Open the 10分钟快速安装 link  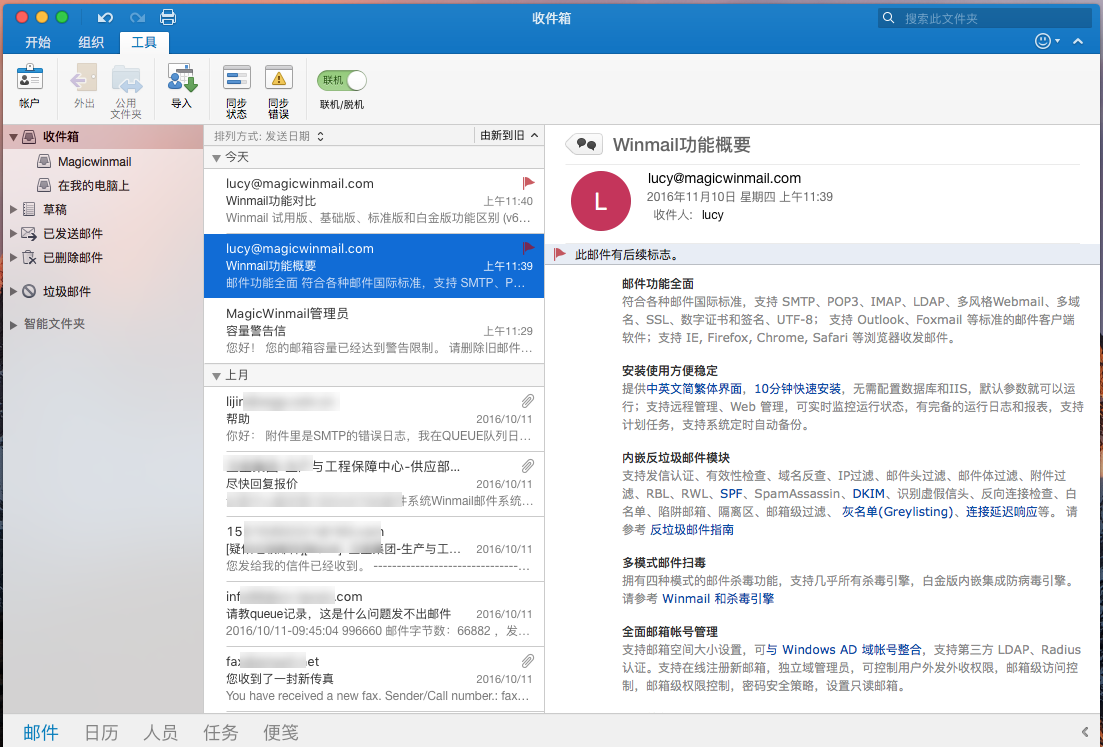click(798, 389)
